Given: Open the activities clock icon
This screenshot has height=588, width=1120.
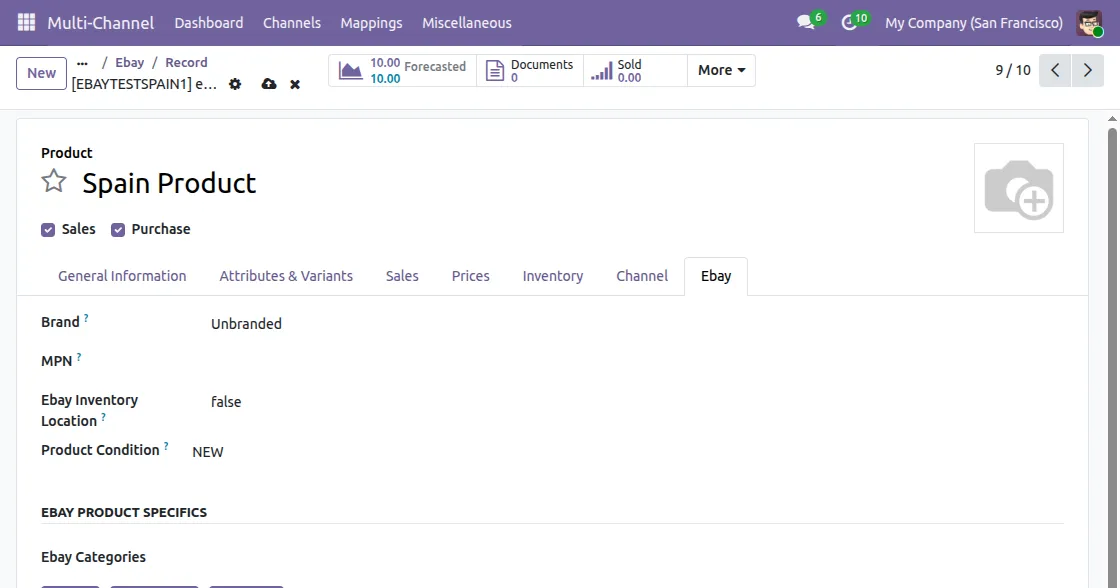Looking at the screenshot, I should pos(849,23).
